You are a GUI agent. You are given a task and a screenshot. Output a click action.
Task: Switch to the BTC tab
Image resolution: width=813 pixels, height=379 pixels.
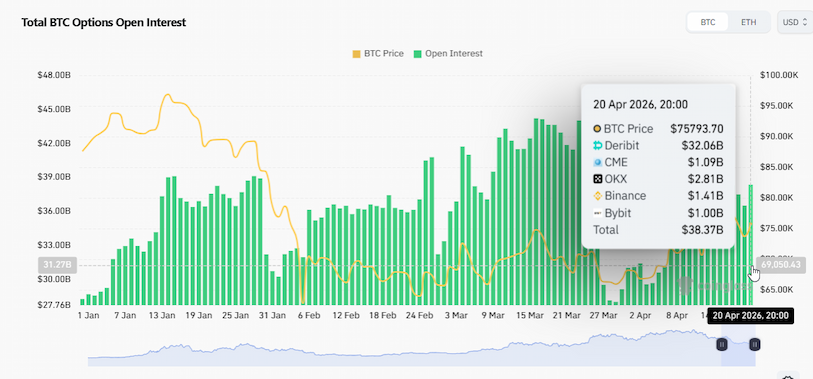[708, 22]
